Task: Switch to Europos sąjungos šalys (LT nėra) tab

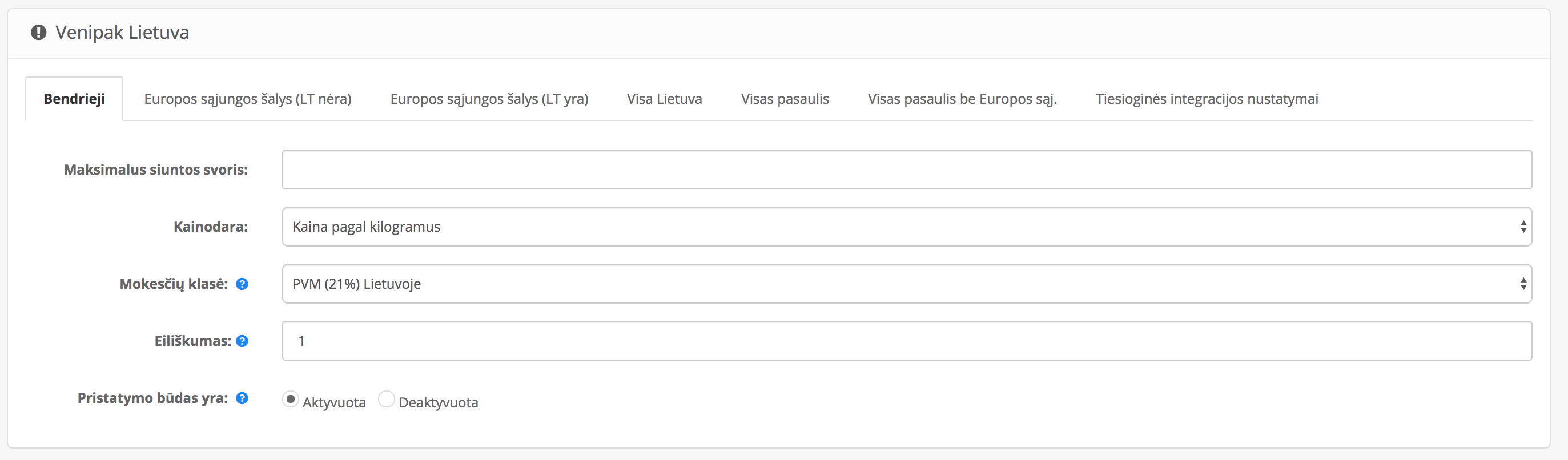Action: 248,99
